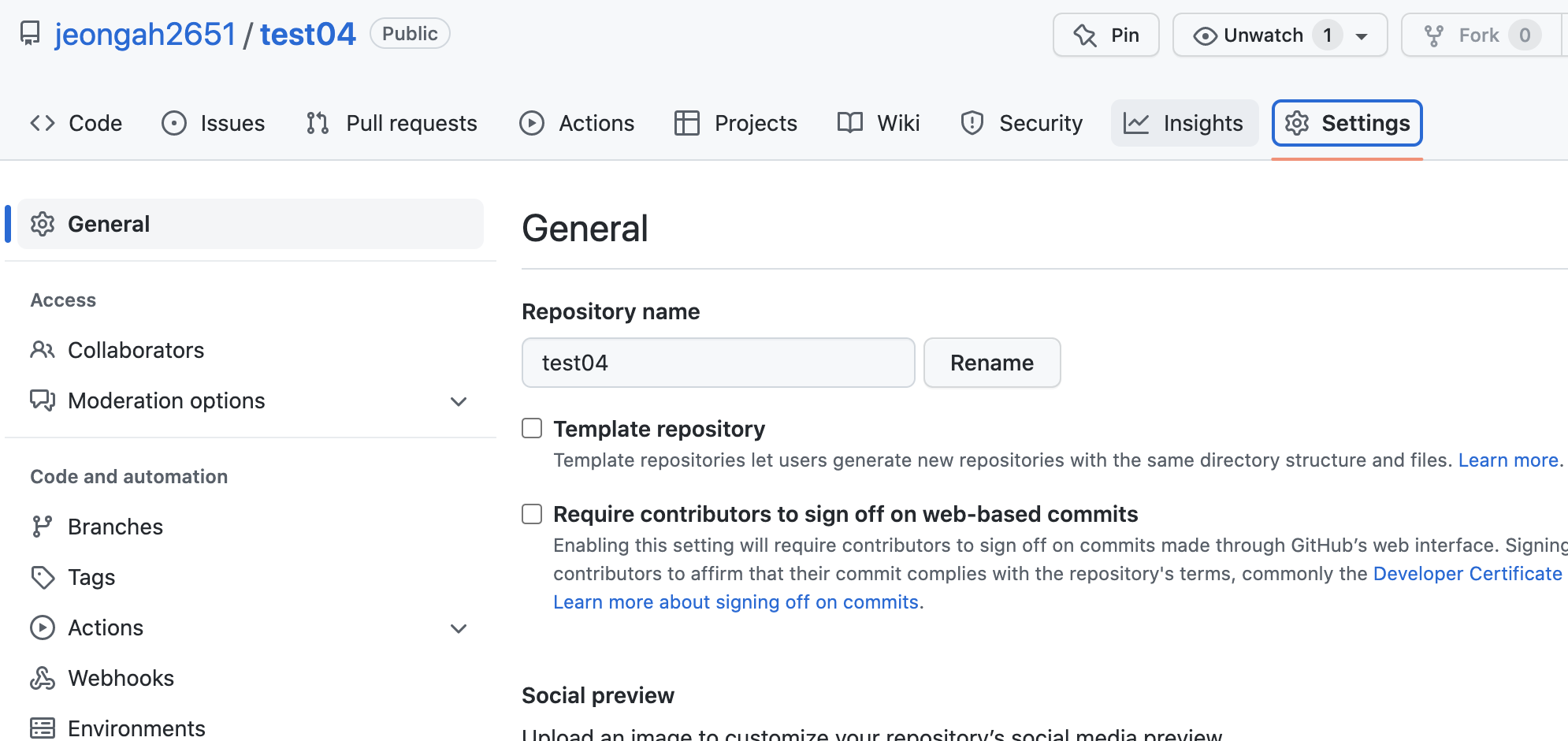Open Learn more about signing off on commits

pyautogui.click(x=736, y=602)
